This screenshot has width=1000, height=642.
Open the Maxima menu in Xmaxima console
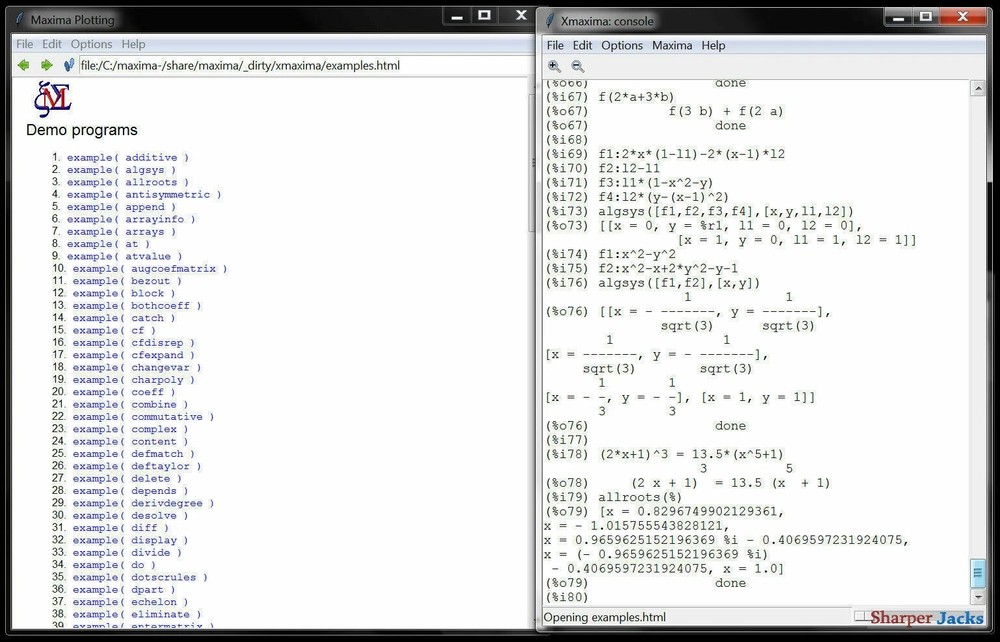pos(672,45)
